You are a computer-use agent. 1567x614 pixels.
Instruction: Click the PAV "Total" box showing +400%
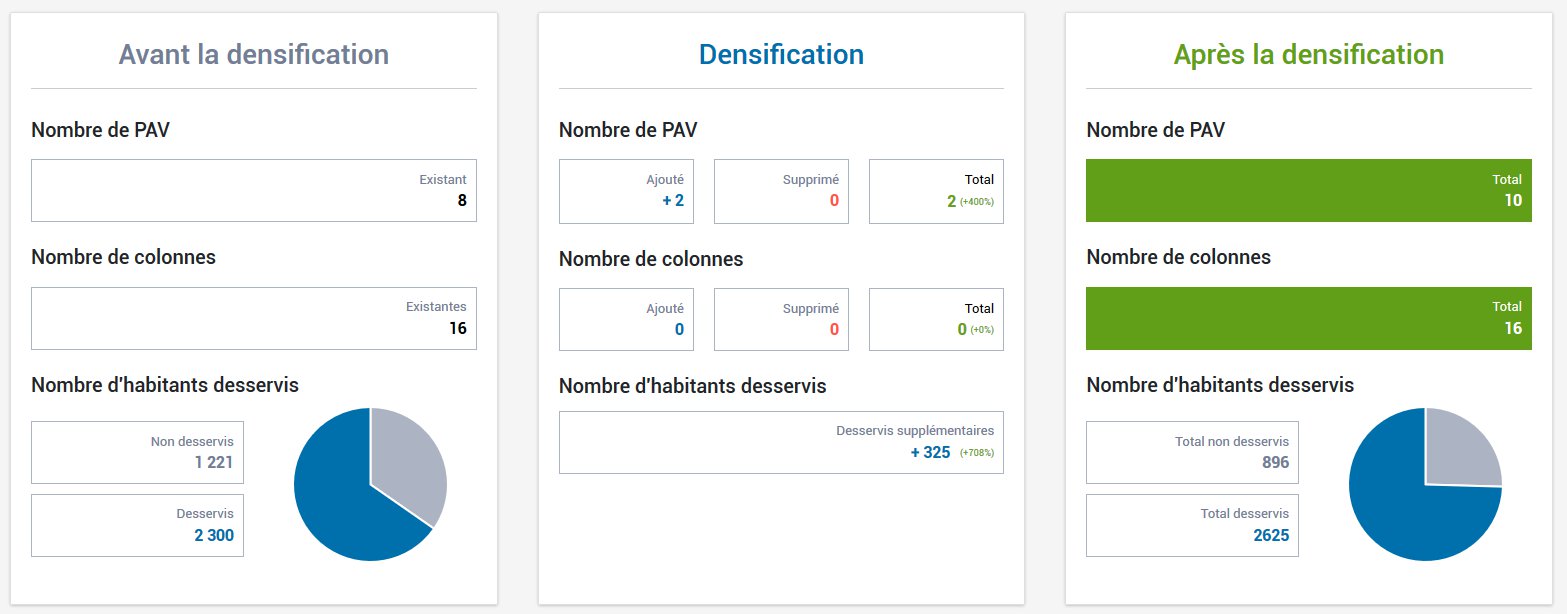(x=936, y=191)
